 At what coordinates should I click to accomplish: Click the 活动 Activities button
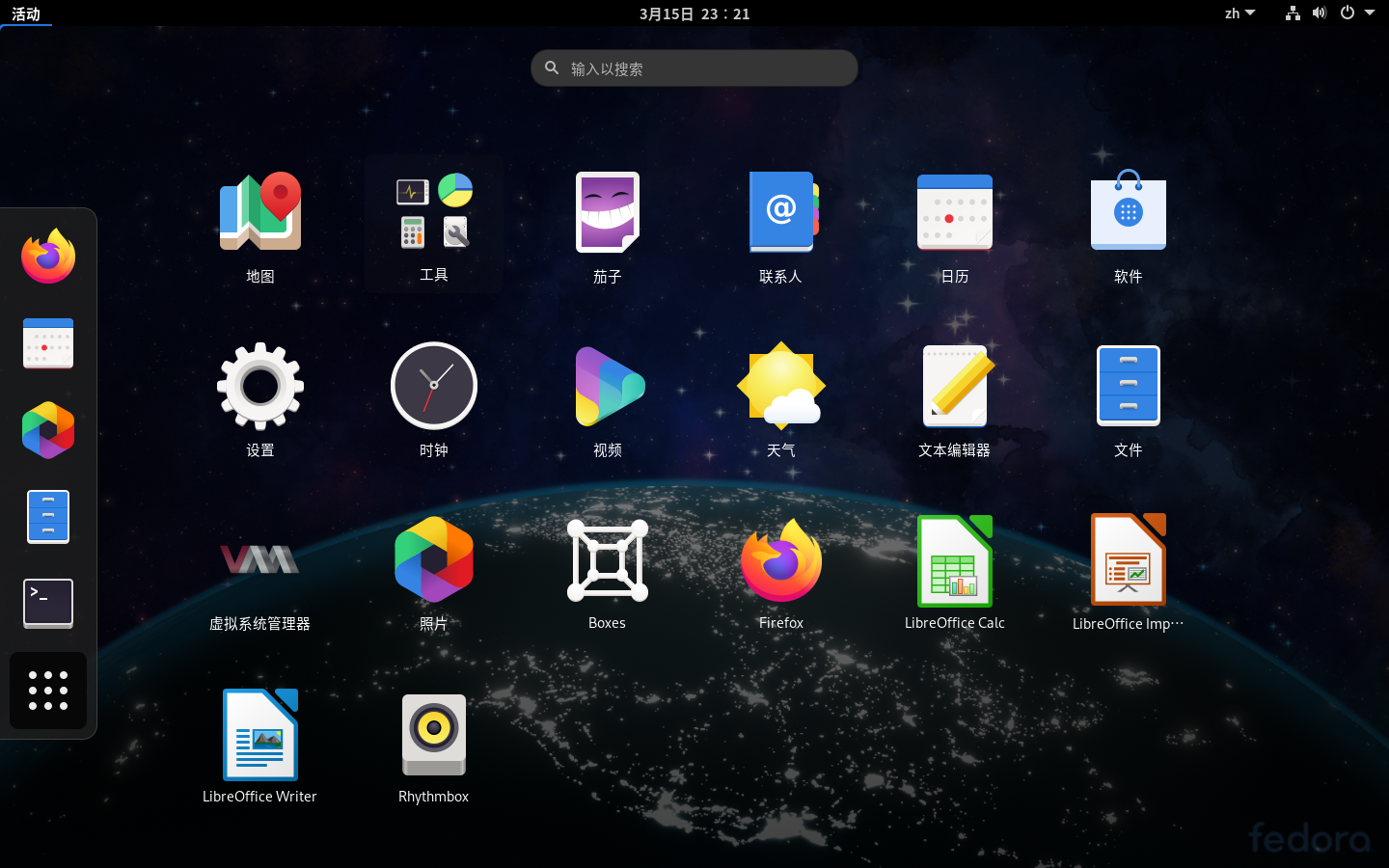pos(26,14)
